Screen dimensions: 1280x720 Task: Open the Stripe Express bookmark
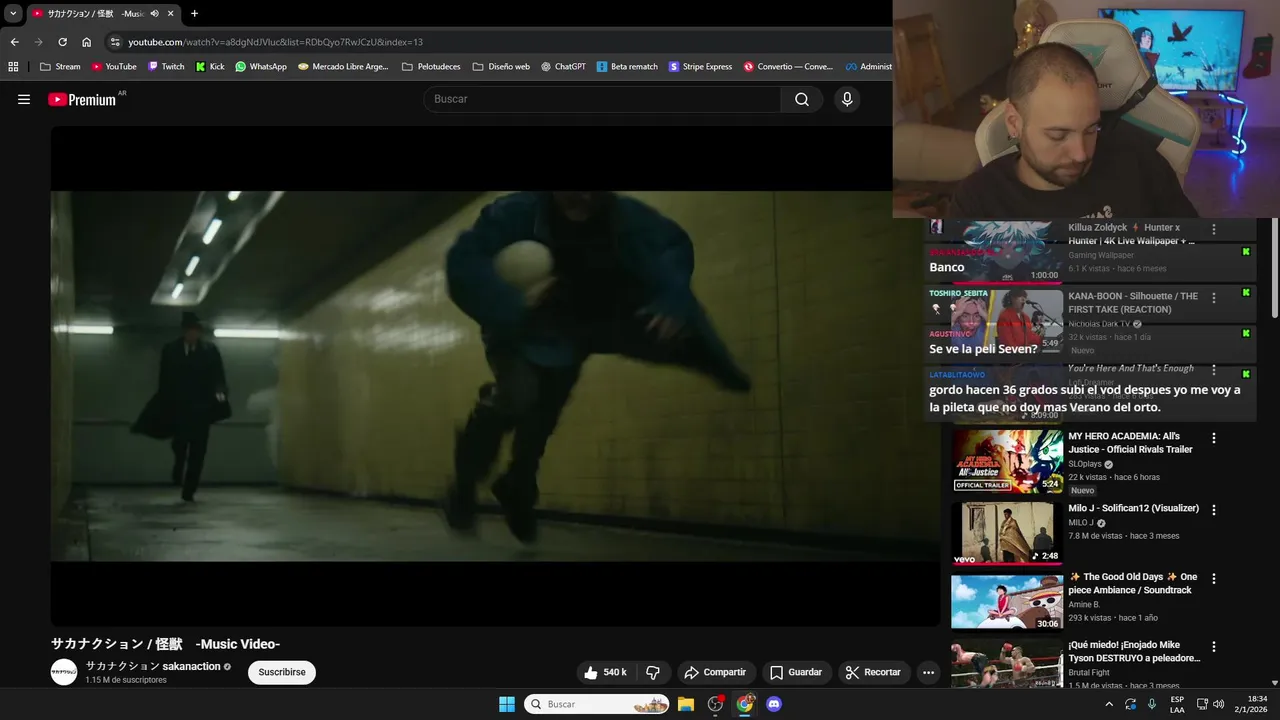(x=700, y=67)
